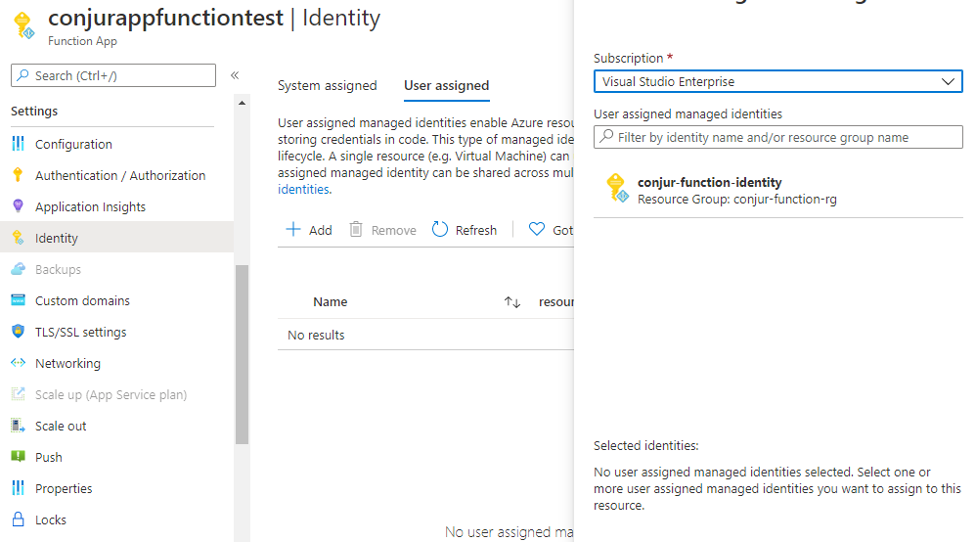Collapse the sidebar with double chevron
977x543 pixels.
click(235, 75)
